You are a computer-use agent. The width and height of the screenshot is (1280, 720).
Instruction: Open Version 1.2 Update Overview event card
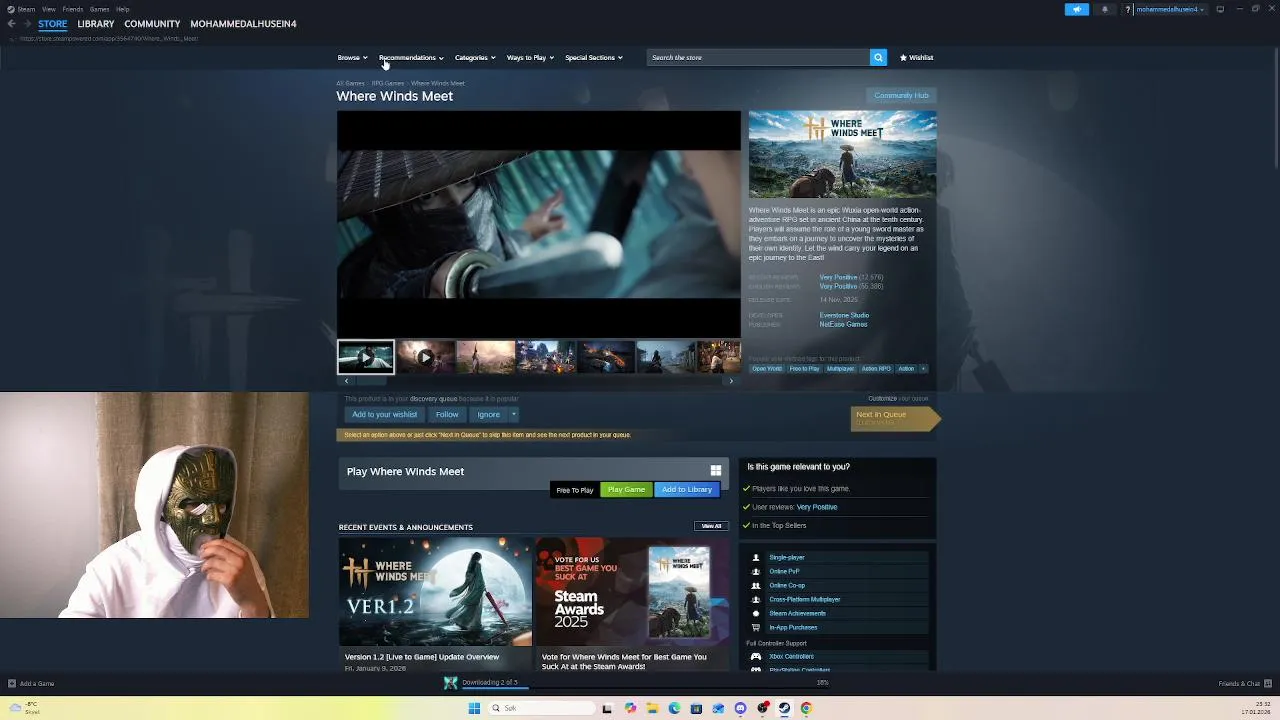coord(435,605)
